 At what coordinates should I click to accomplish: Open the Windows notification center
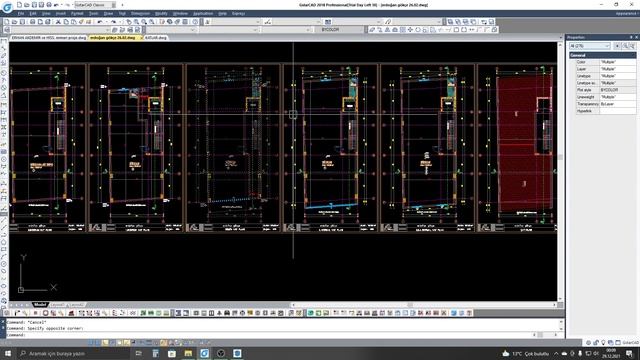[629, 353]
